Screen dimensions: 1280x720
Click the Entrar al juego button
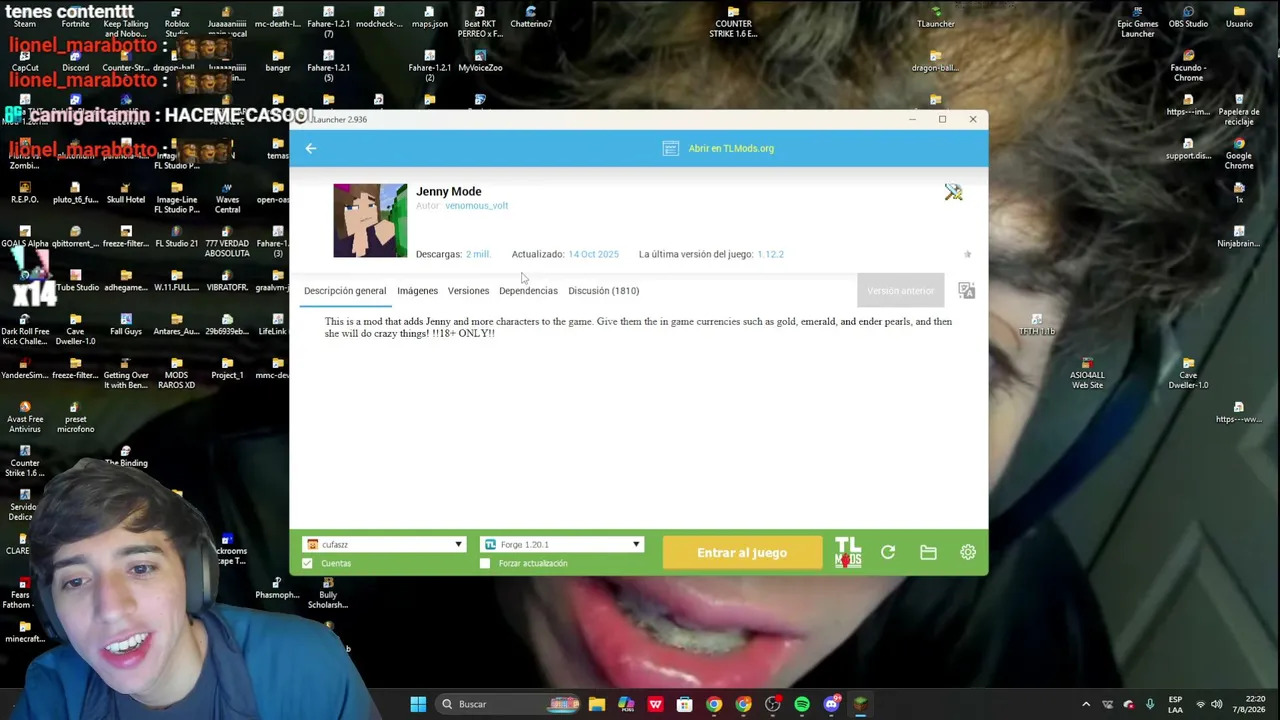(x=742, y=553)
